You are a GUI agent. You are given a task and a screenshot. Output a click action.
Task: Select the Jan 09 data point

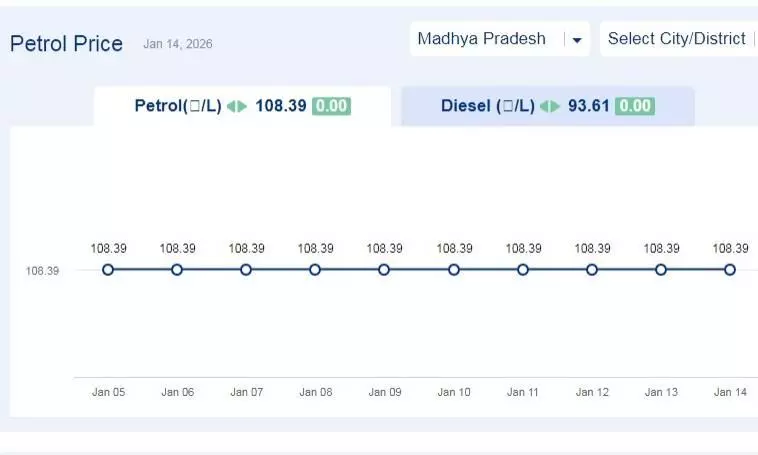click(384, 269)
